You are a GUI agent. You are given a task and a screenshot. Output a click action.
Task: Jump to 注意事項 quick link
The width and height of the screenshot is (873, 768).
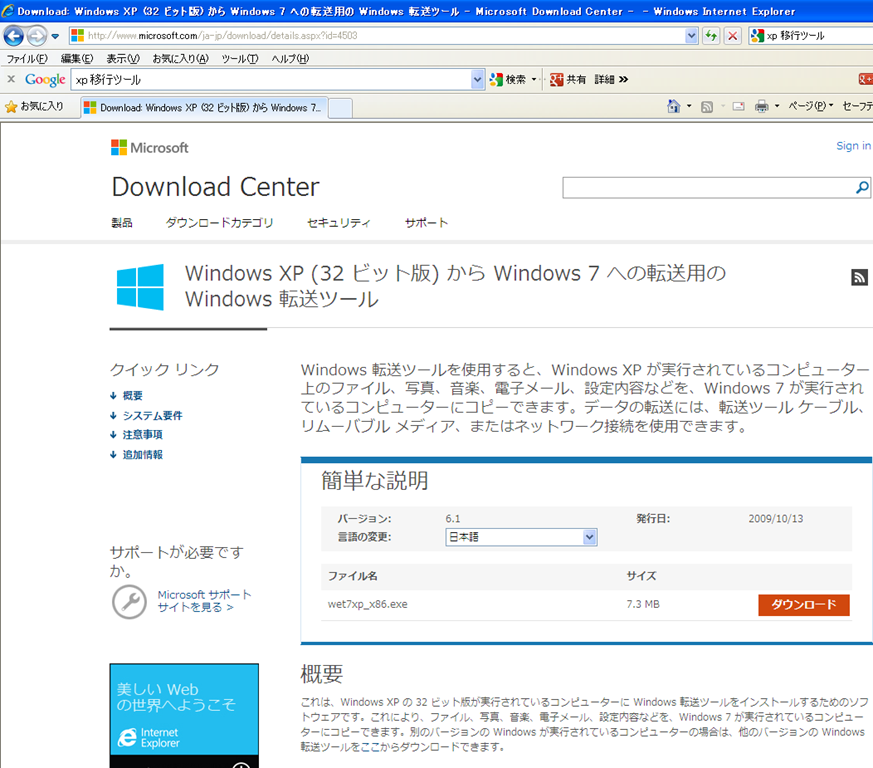(143, 434)
